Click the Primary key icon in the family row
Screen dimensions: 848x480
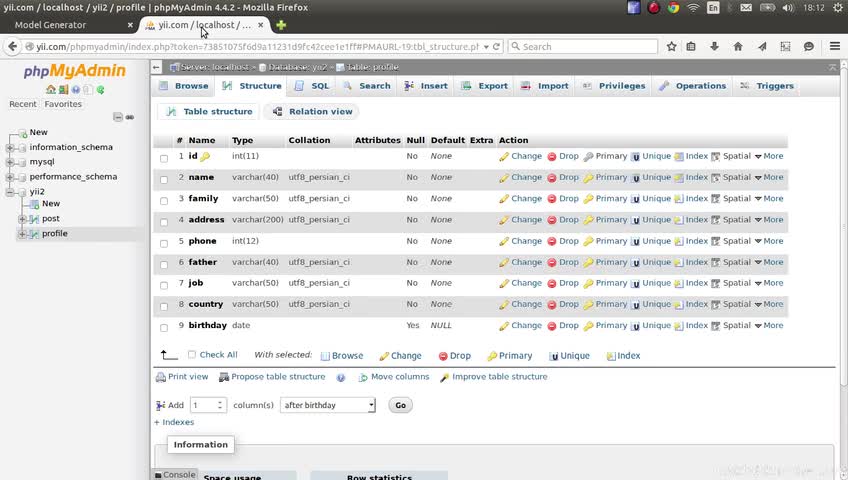coord(588,199)
